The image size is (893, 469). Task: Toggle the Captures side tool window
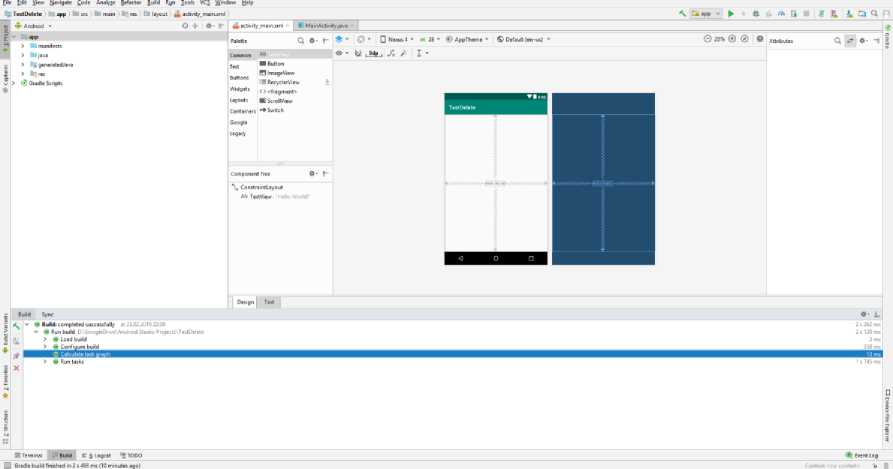5,78
